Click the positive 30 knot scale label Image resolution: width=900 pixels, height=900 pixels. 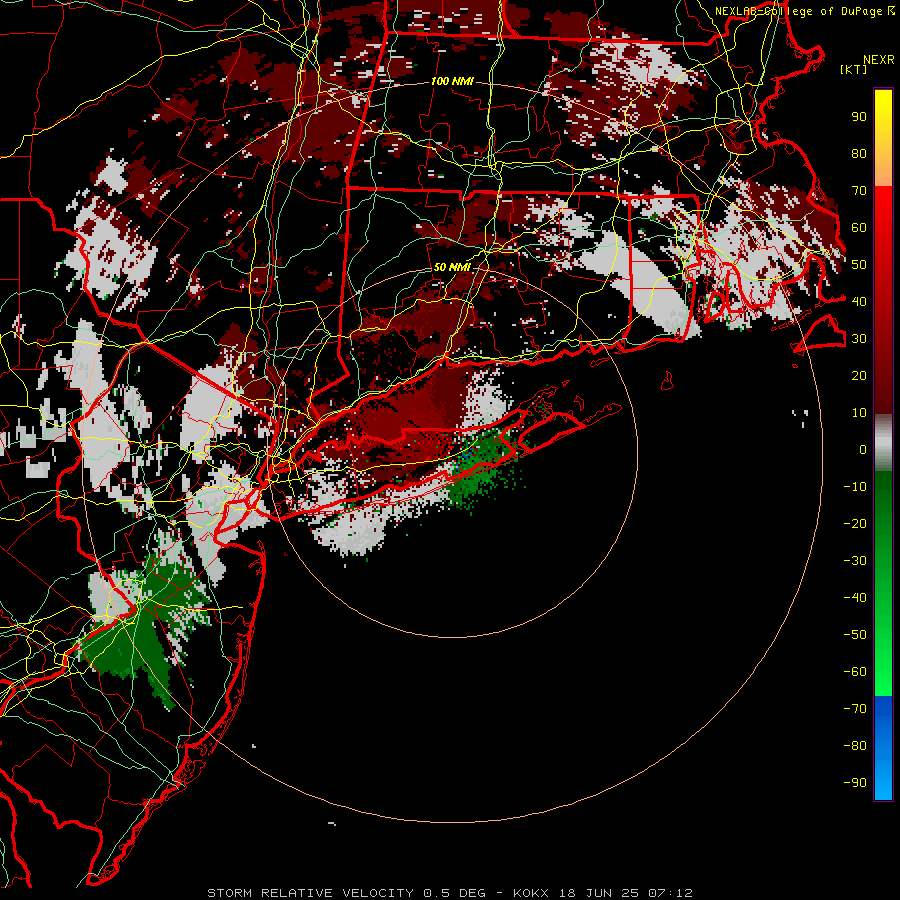point(859,339)
